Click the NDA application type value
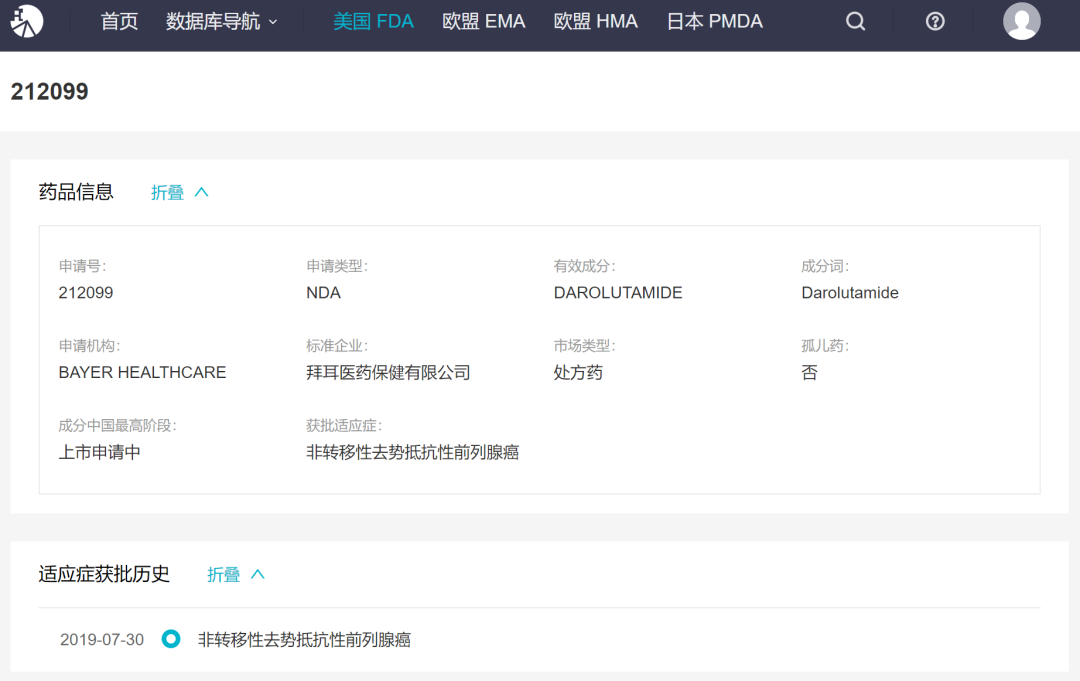The height and width of the screenshot is (681, 1080). pos(323,293)
